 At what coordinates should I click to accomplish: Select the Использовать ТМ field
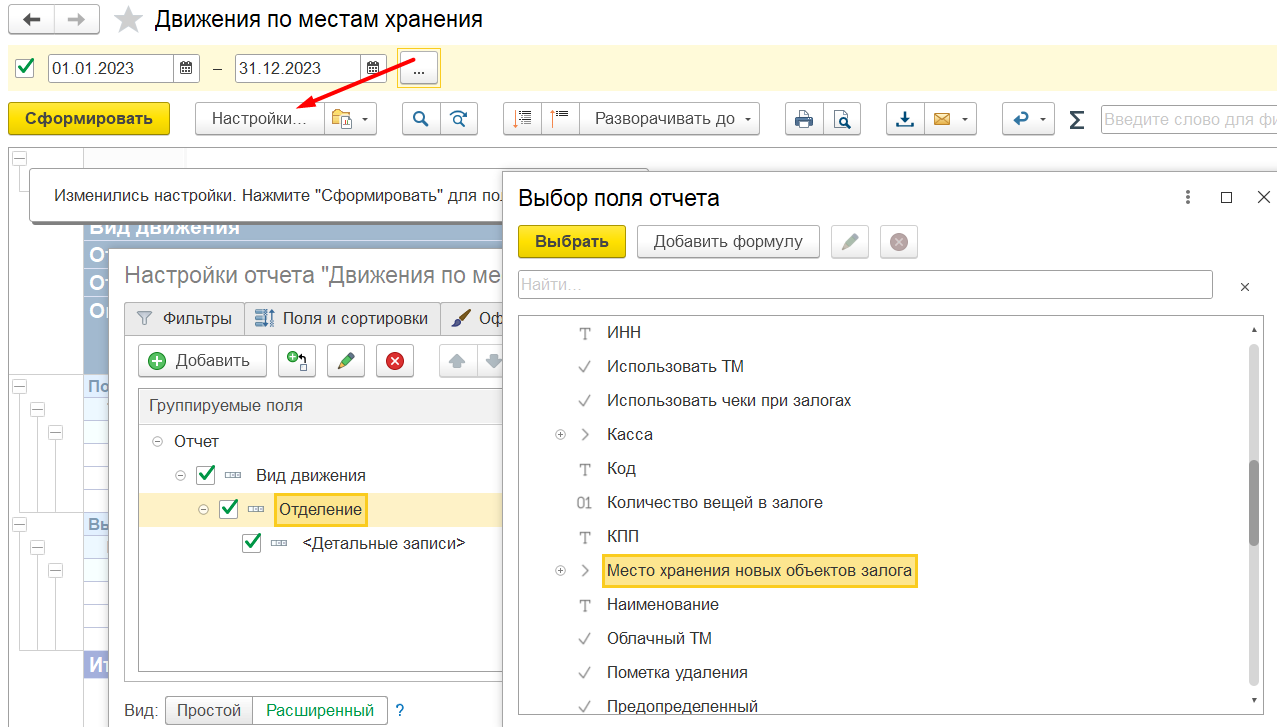pyautogui.click(x=675, y=366)
